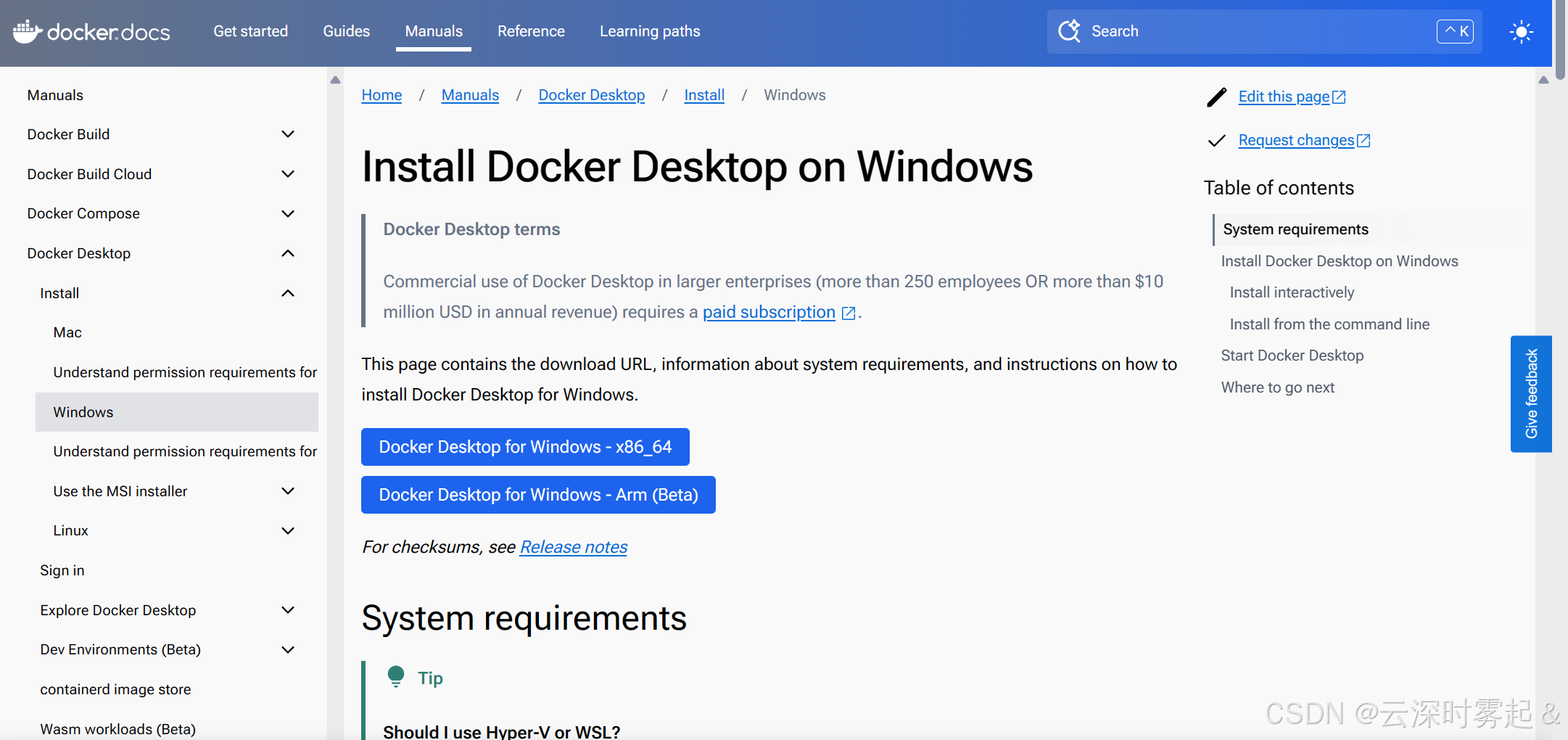Viewport: 1568px width, 740px height.
Task: Open the Guides nav item
Action: click(346, 31)
